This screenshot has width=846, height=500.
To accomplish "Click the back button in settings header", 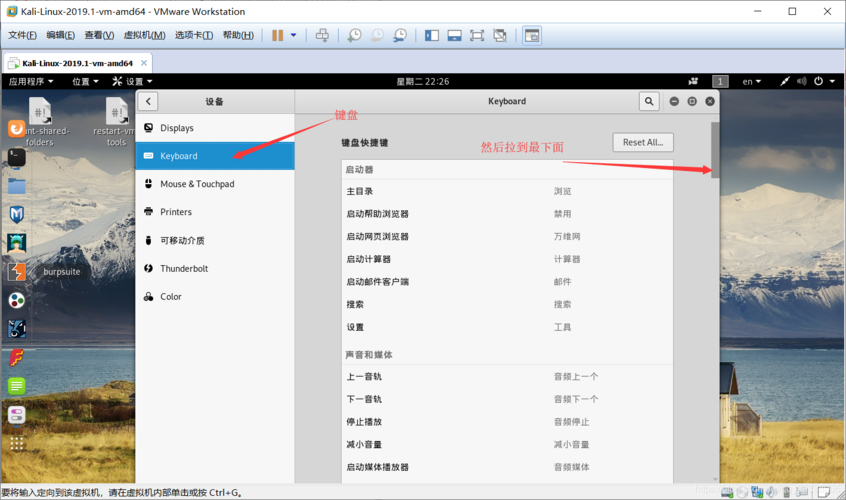I will 148,101.
